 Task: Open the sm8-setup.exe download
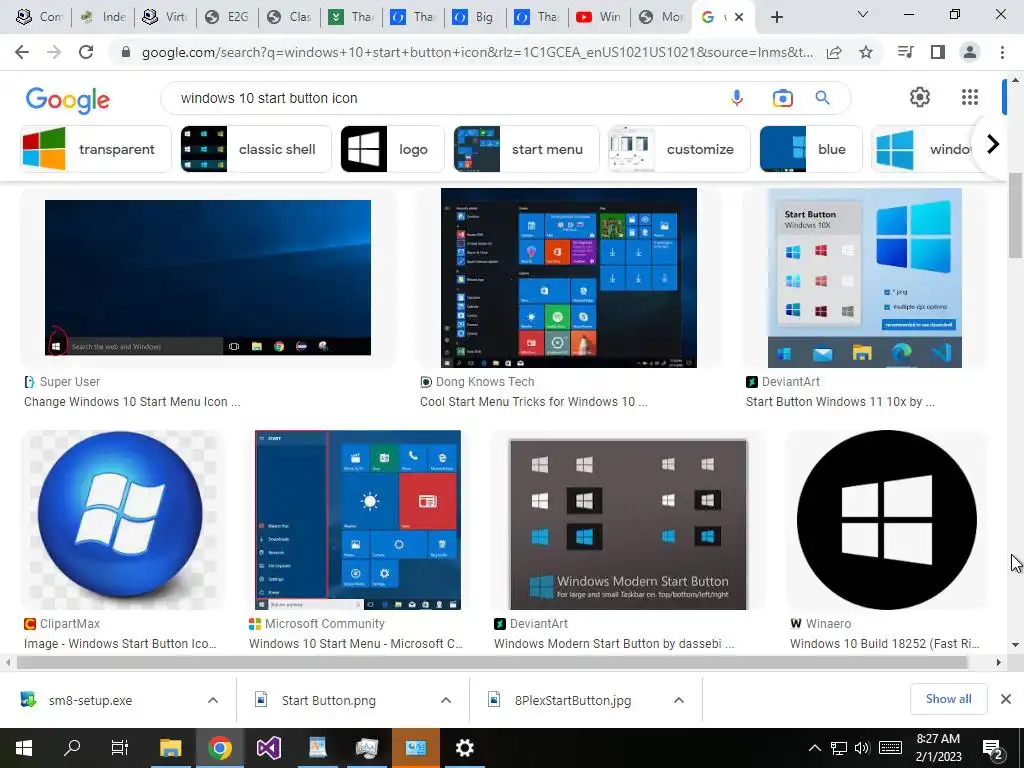coord(90,701)
